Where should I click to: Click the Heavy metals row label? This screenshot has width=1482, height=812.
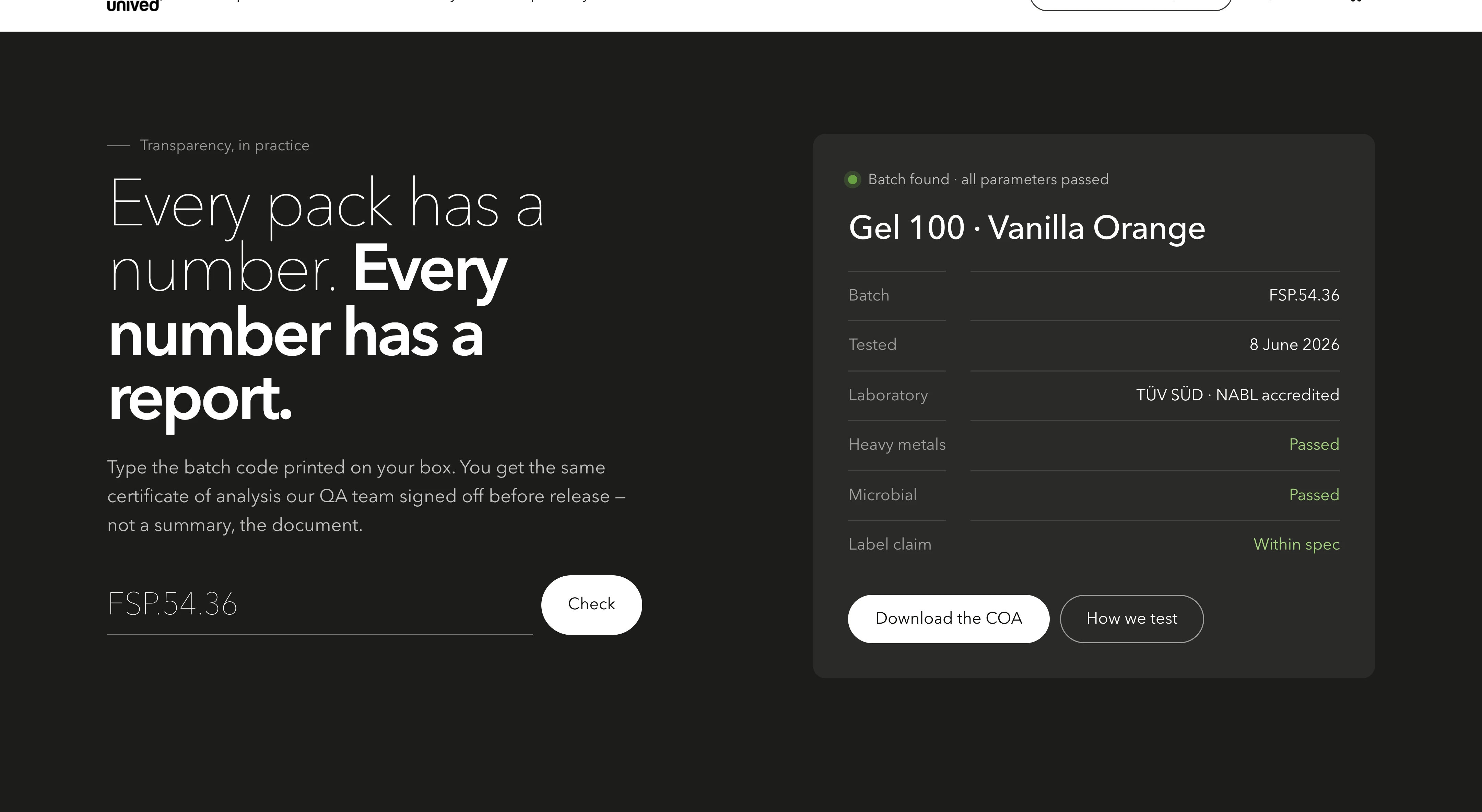[897, 444]
